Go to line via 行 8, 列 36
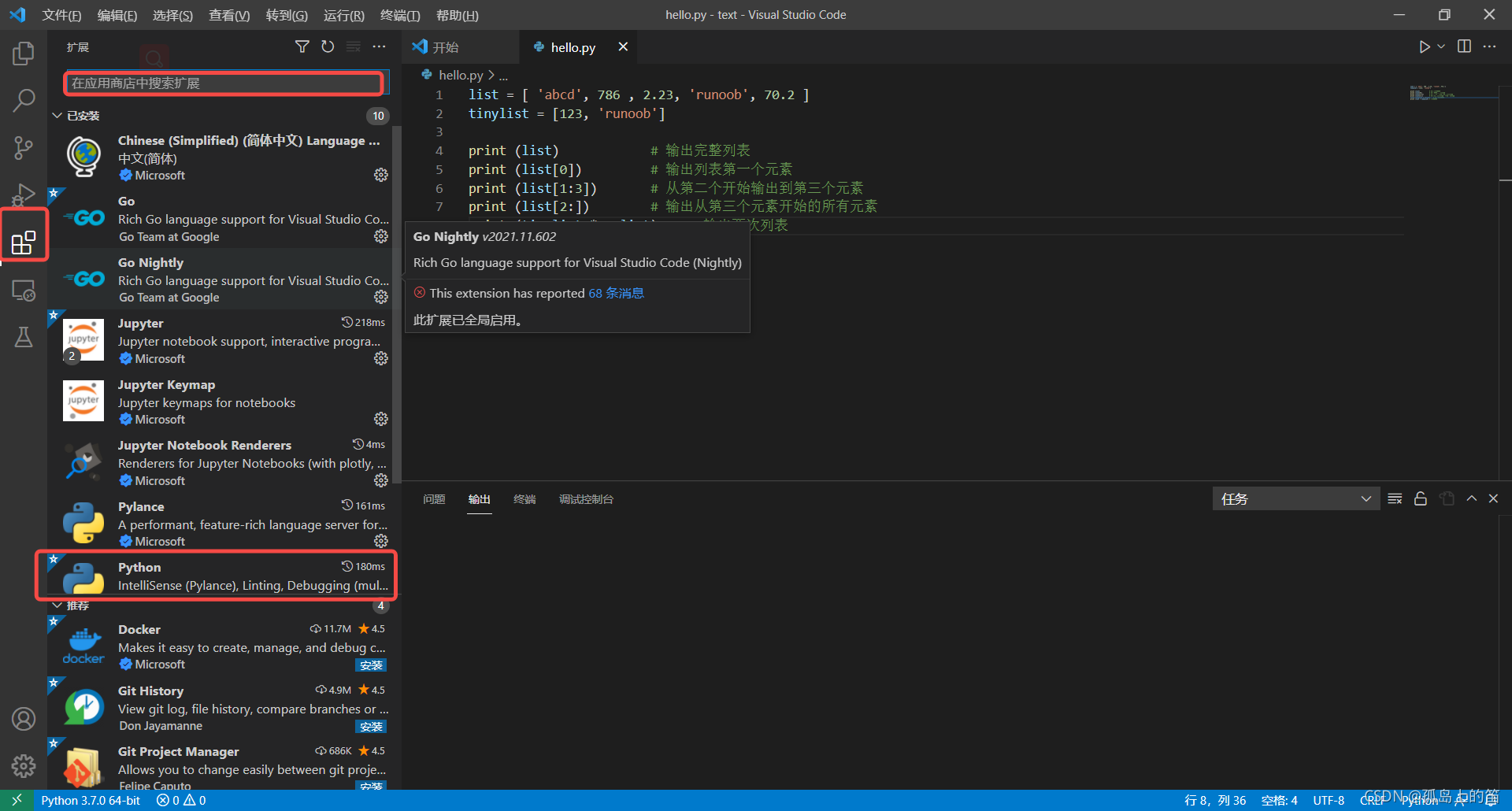Image resolution: width=1512 pixels, height=811 pixels. (x=1215, y=800)
